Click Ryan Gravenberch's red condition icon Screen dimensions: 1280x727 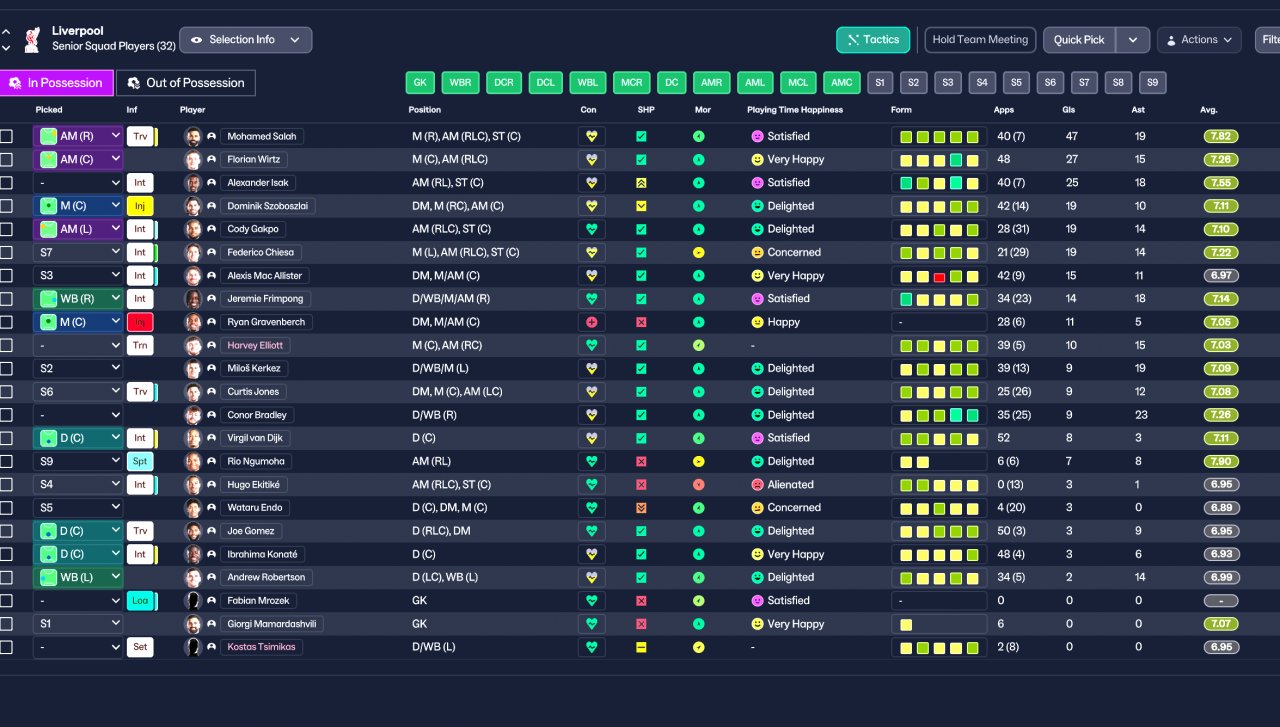coord(591,322)
